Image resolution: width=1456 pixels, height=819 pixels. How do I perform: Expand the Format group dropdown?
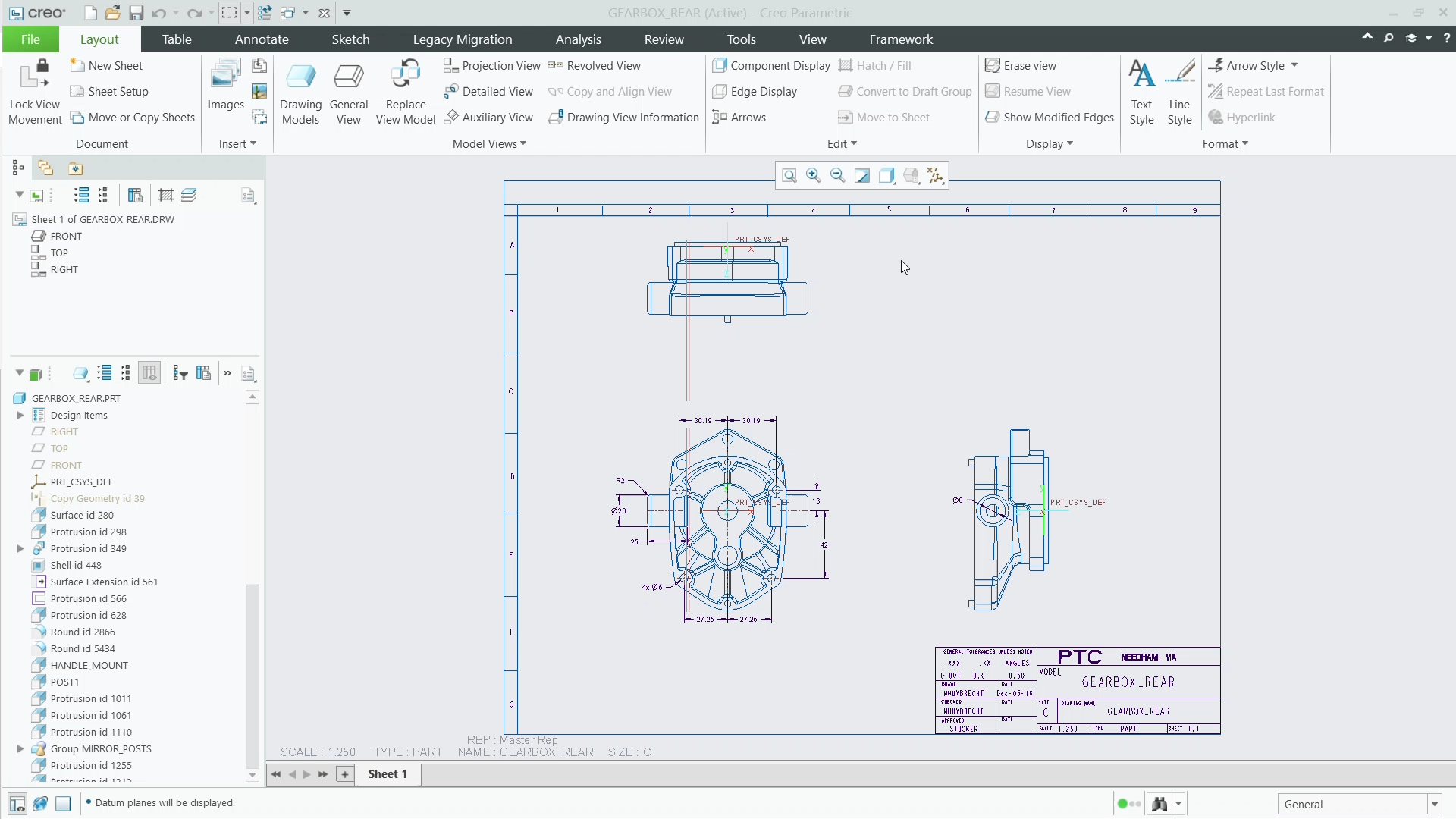pyautogui.click(x=1225, y=144)
